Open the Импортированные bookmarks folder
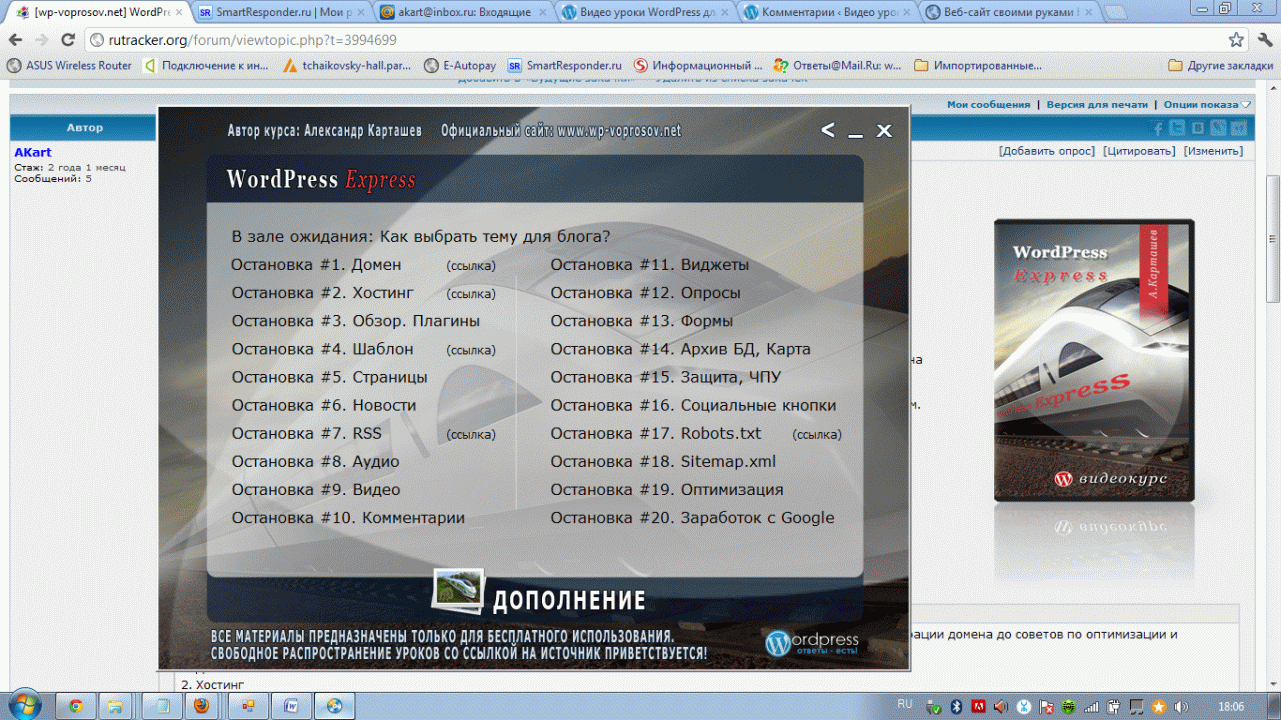The width and height of the screenshot is (1281, 720). (977, 65)
